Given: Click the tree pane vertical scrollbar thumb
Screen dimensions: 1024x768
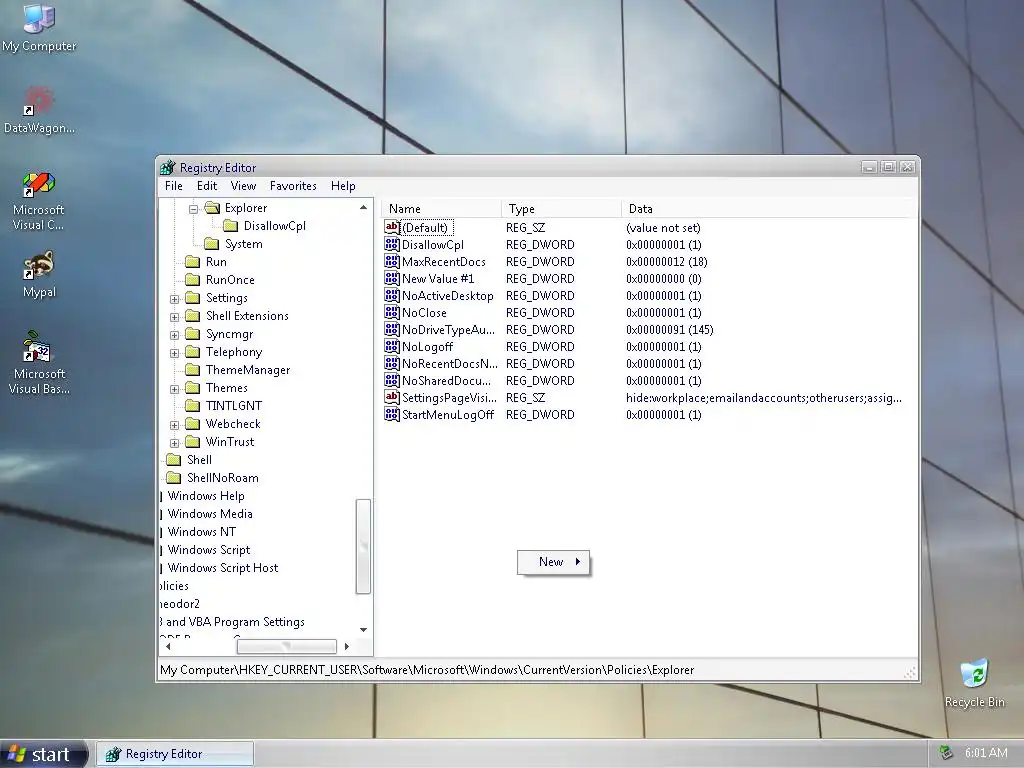Looking at the screenshot, I should point(363,547).
